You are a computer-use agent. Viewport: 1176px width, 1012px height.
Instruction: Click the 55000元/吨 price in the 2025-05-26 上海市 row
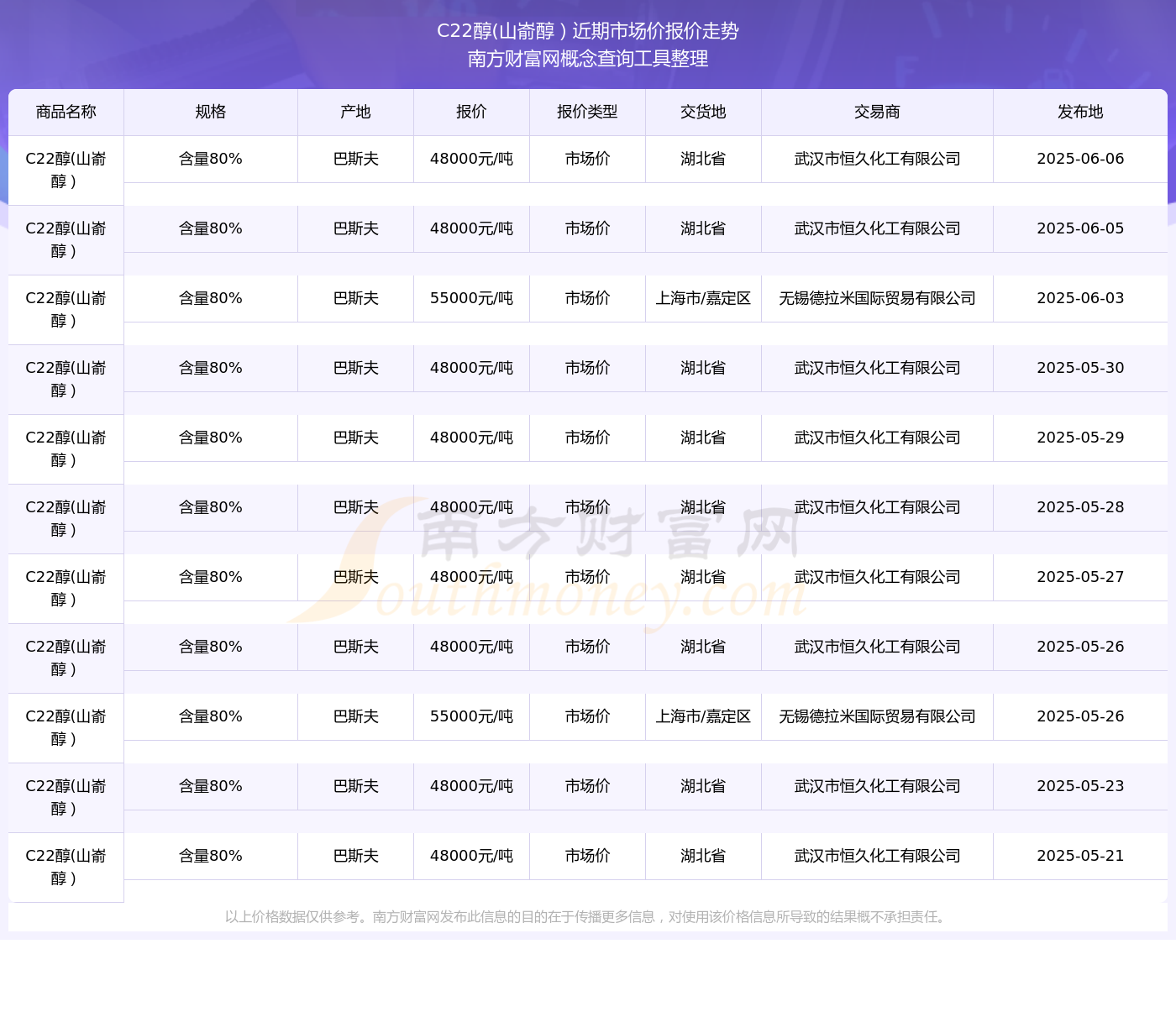click(x=471, y=716)
